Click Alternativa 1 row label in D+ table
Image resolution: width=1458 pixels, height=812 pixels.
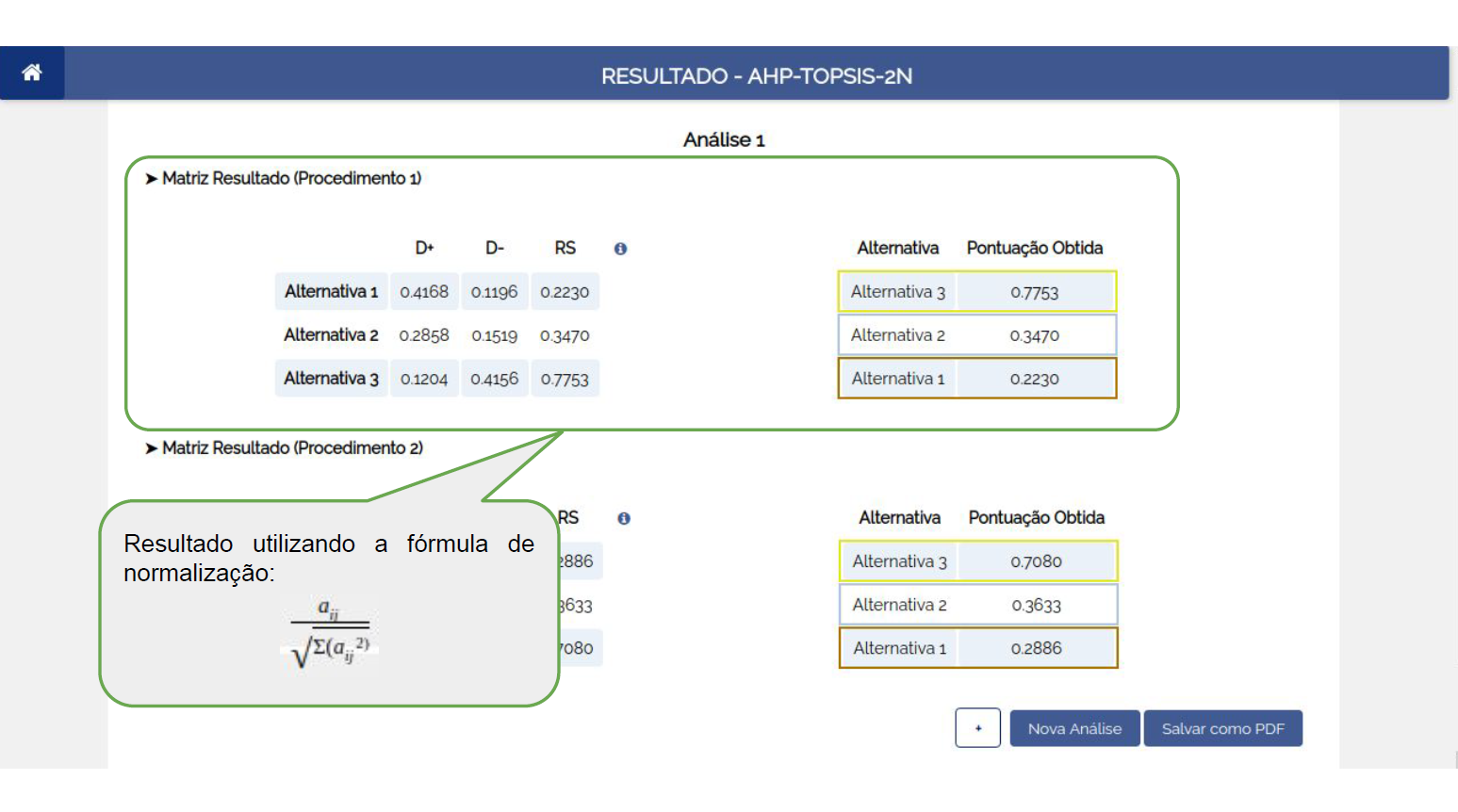pyautogui.click(x=331, y=292)
